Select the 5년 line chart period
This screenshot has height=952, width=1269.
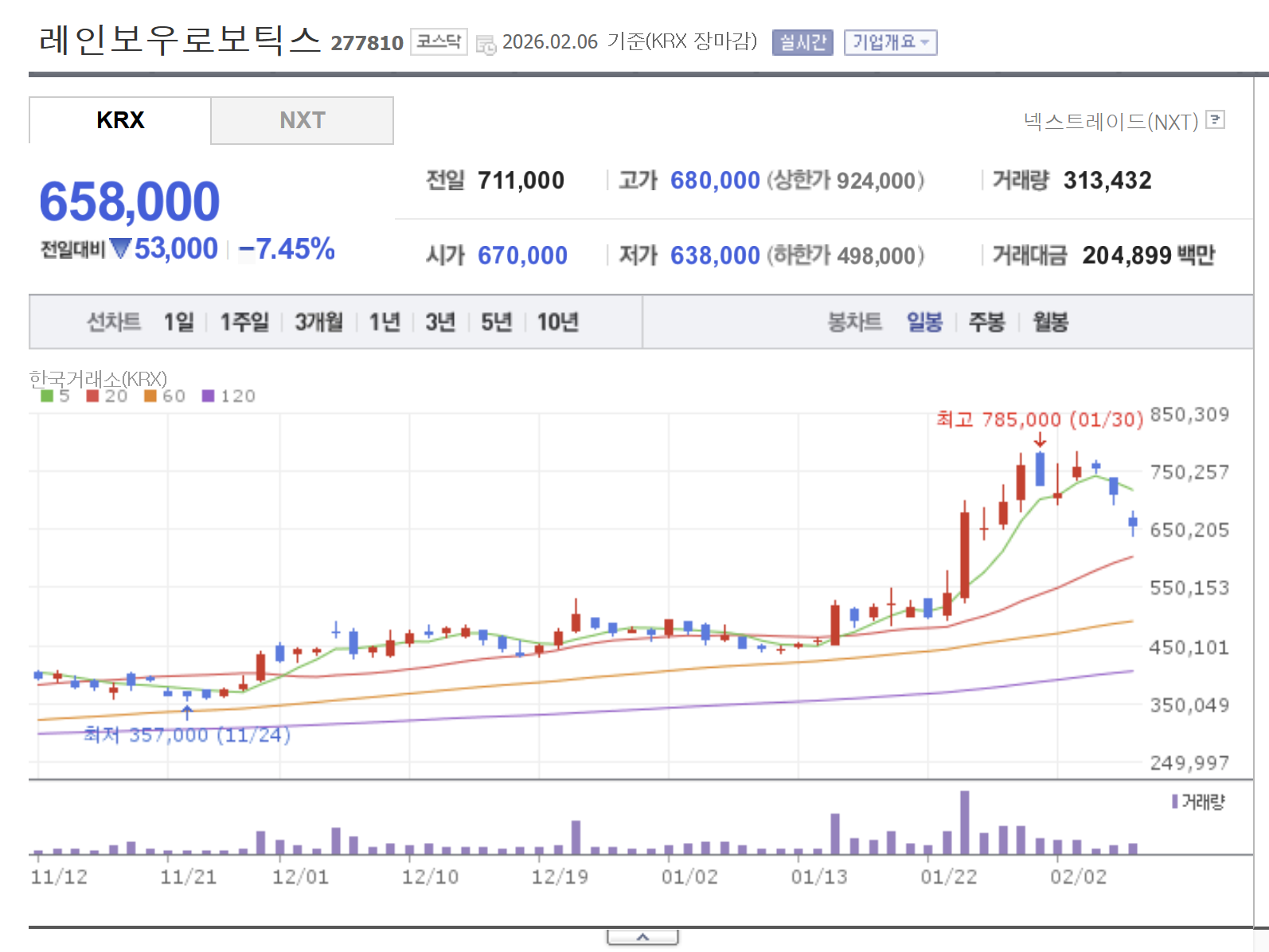click(x=496, y=322)
